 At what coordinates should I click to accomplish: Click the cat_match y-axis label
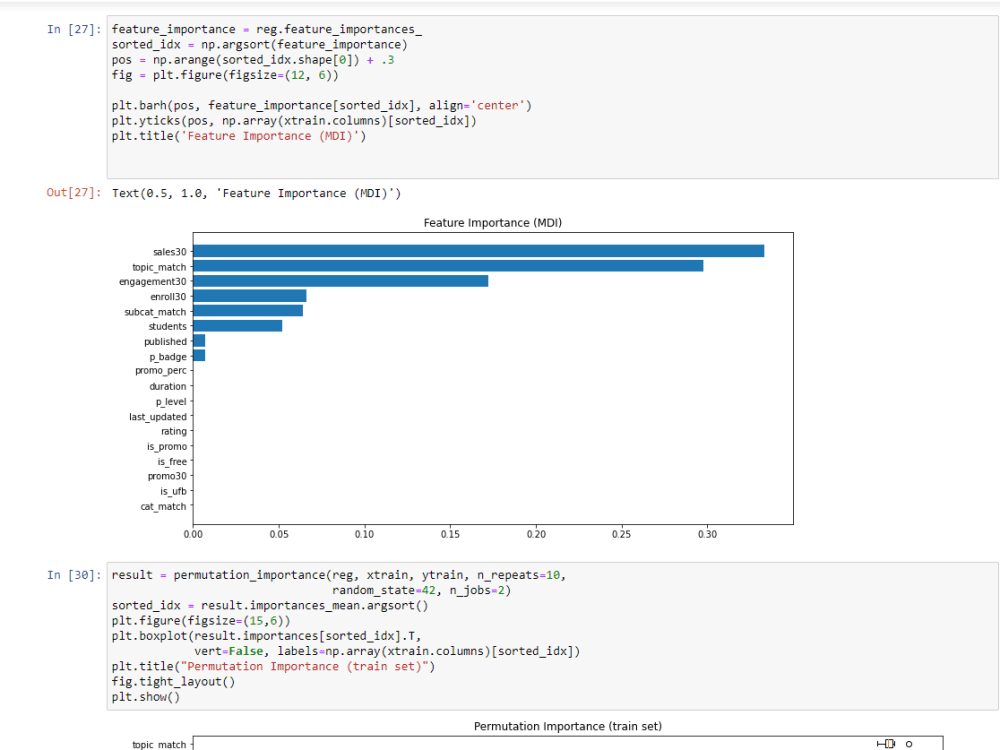pos(163,507)
